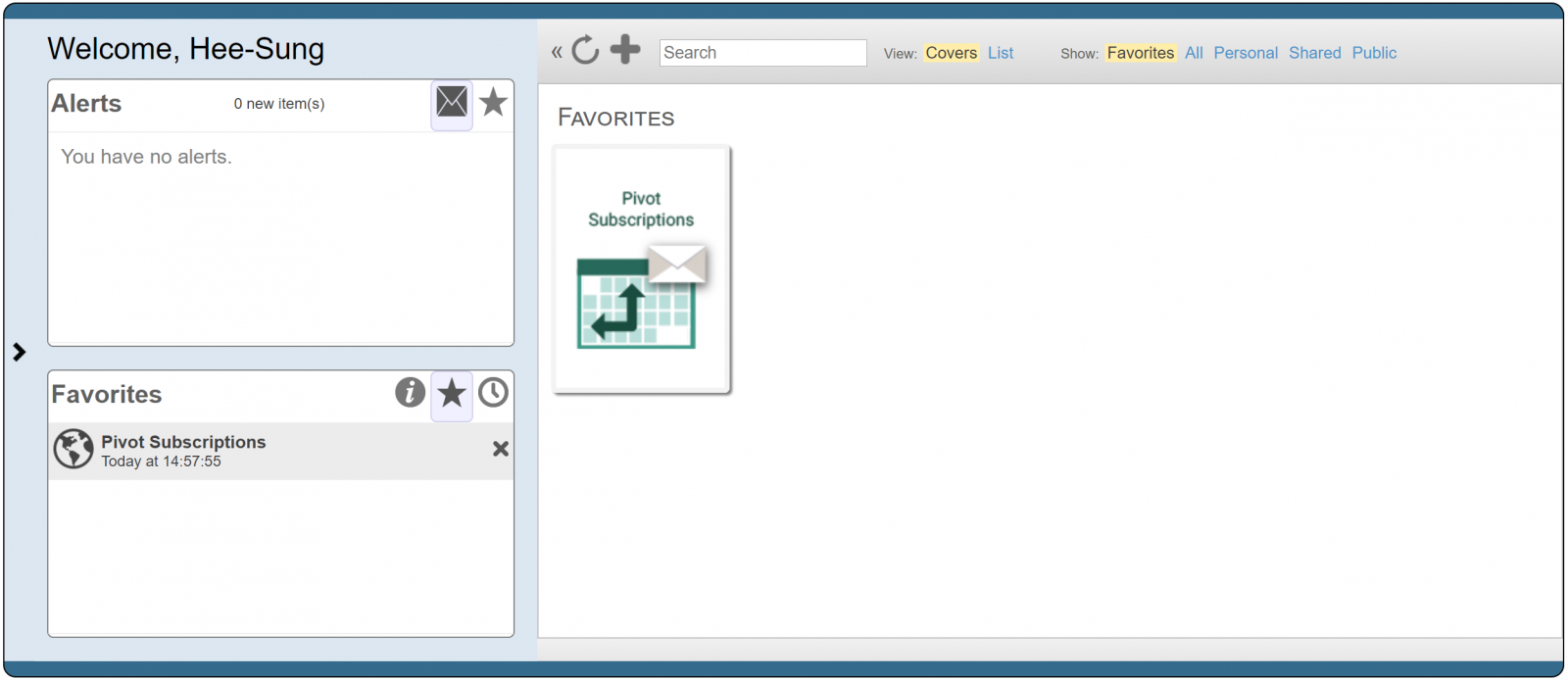This screenshot has width=1568, height=680.
Task: Show Public documents
Action: click(1375, 53)
